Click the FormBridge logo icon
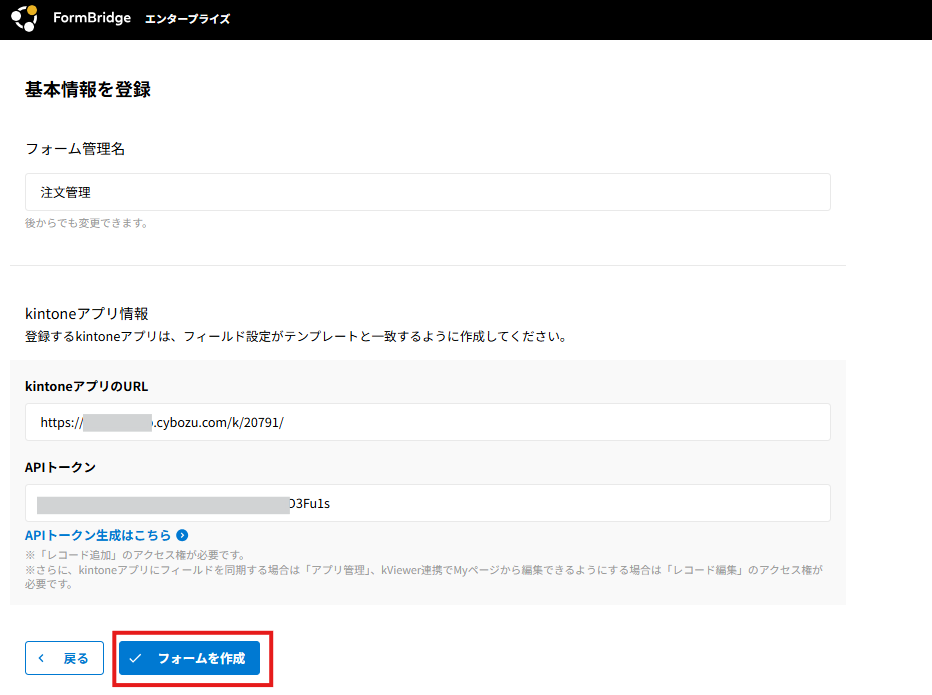Screen dimensions: 932x695 click(24, 18)
